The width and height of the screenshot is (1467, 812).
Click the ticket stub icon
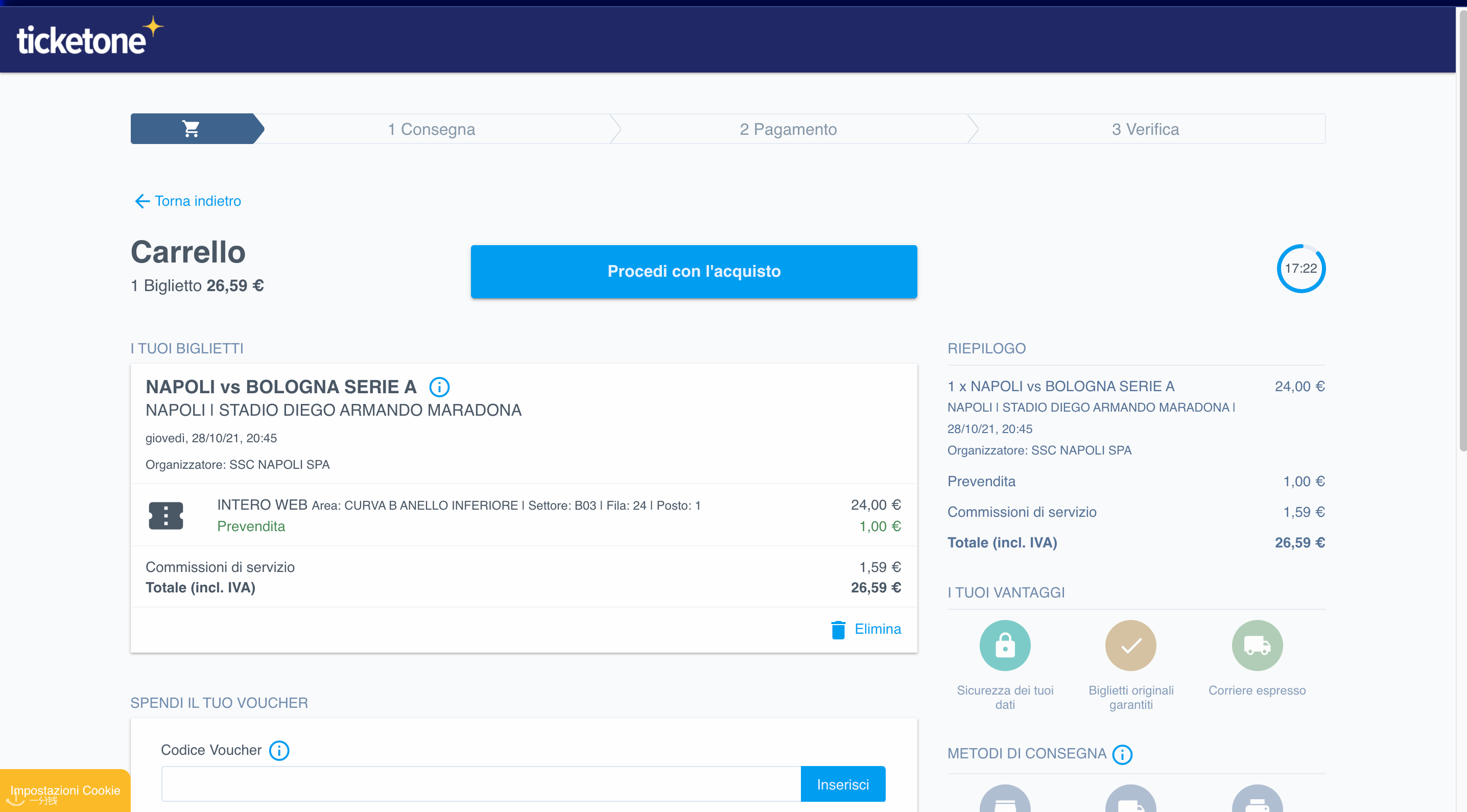(x=165, y=516)
